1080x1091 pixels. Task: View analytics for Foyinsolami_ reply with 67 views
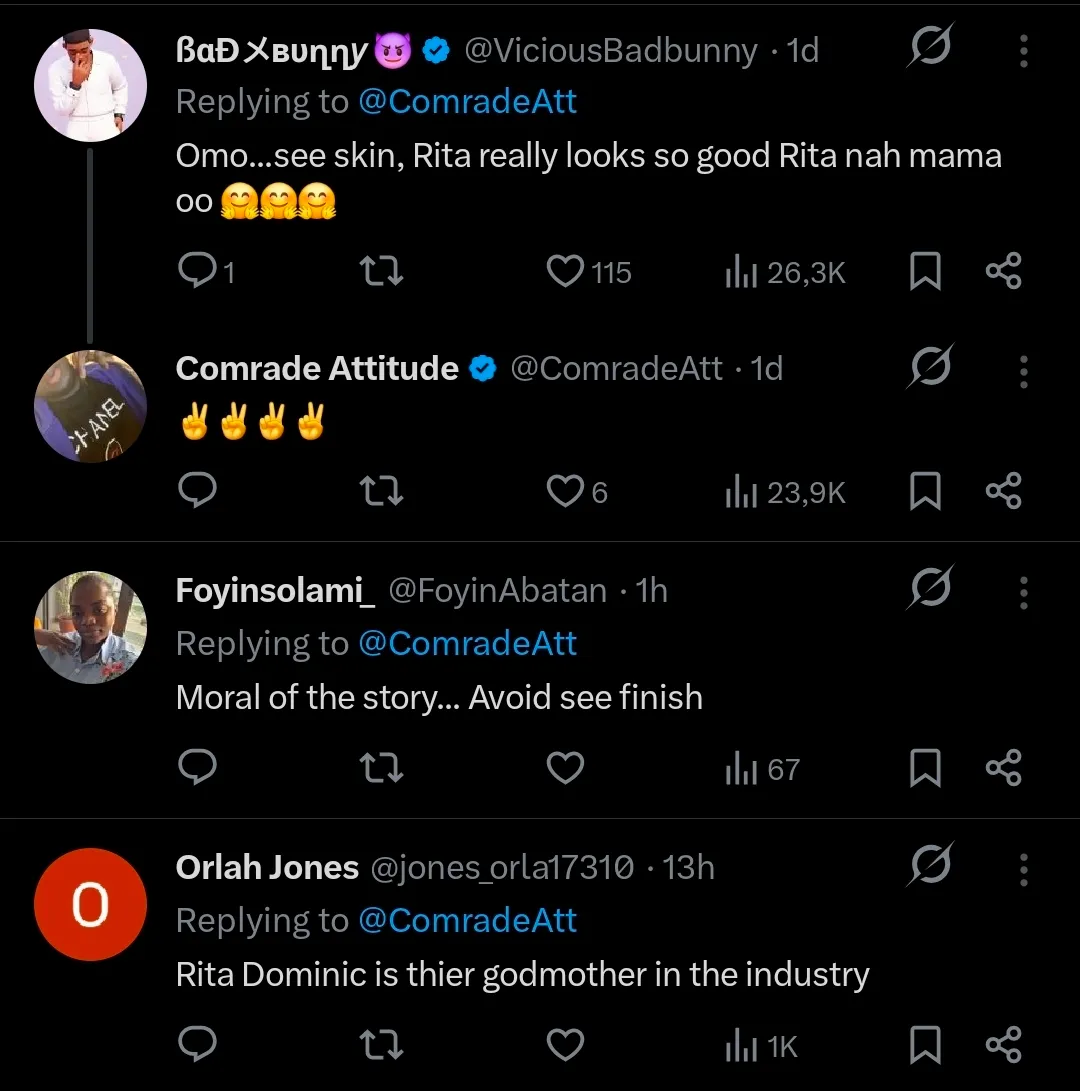click(x=762, y=769)
